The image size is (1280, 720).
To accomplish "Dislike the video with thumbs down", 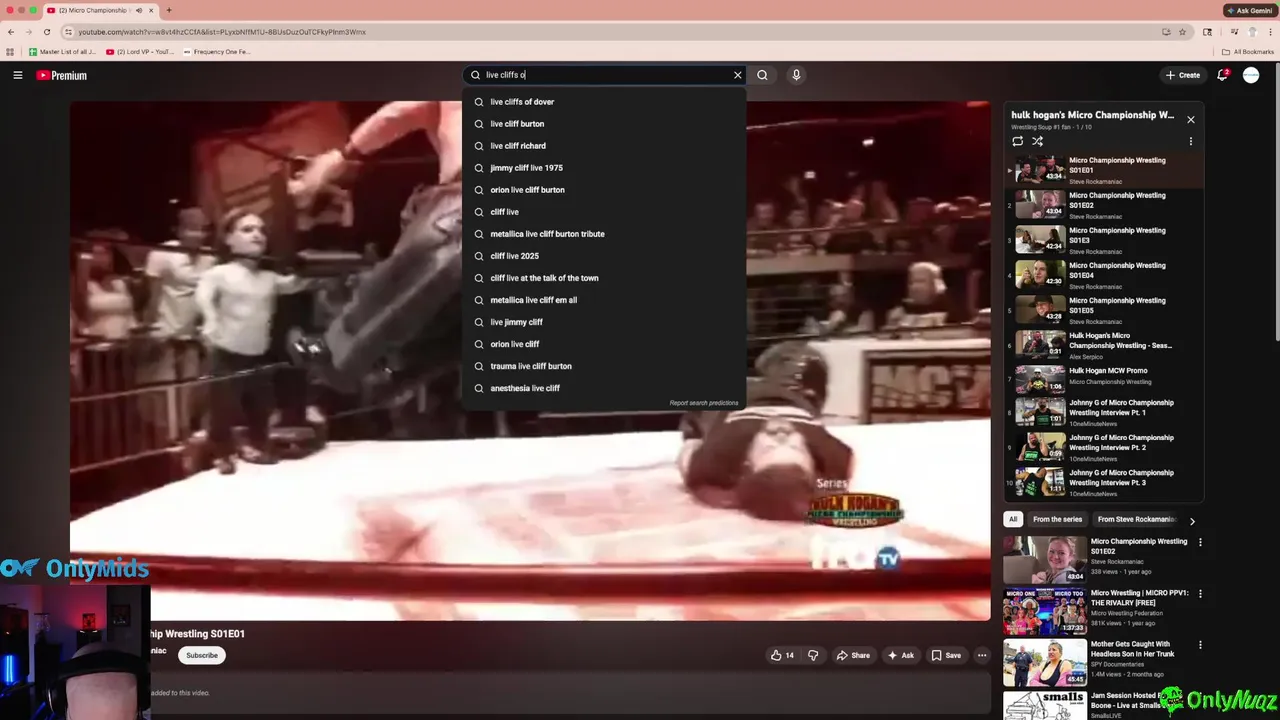I will [x=813, y=655].
